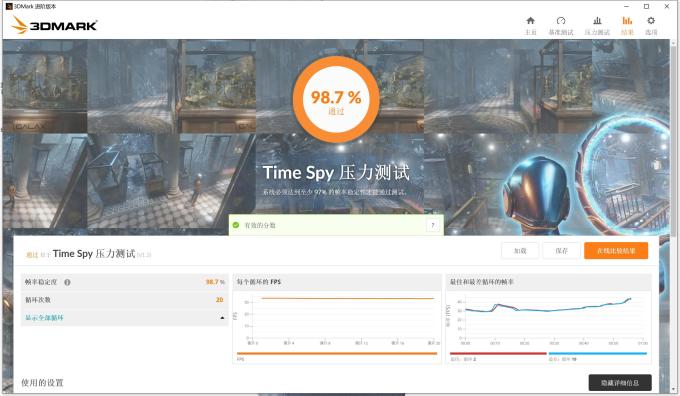
Task: Maximize the 3DMark window
Action: (x=647, y=6)
